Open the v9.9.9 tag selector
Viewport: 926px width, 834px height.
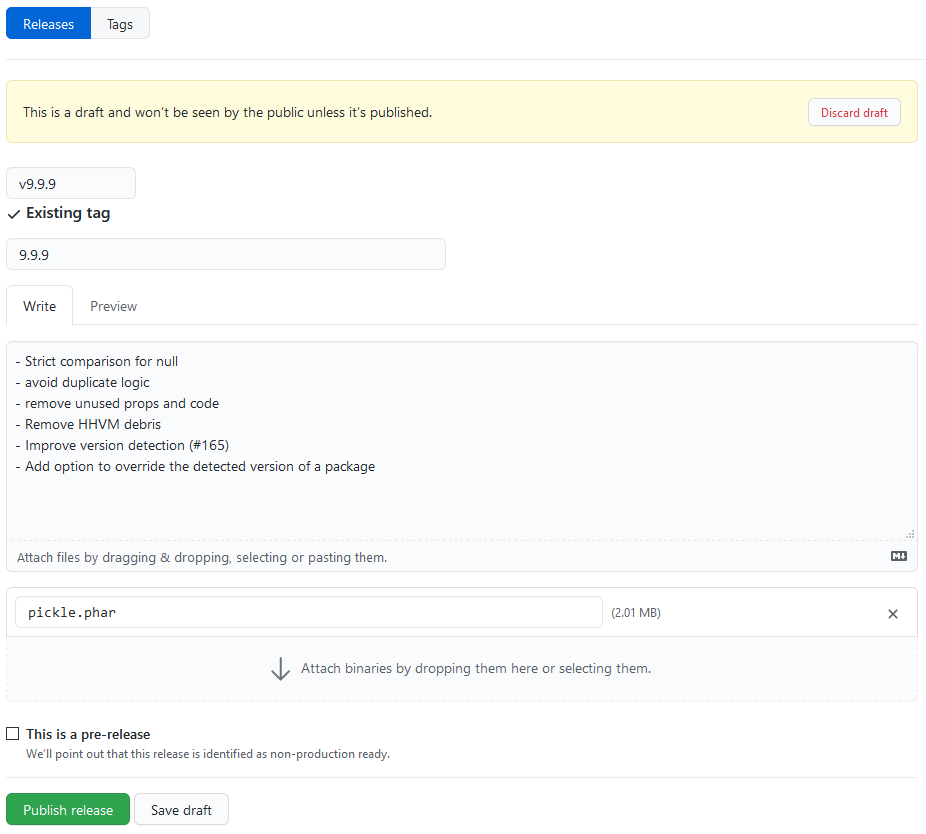[x=70, y=183]
